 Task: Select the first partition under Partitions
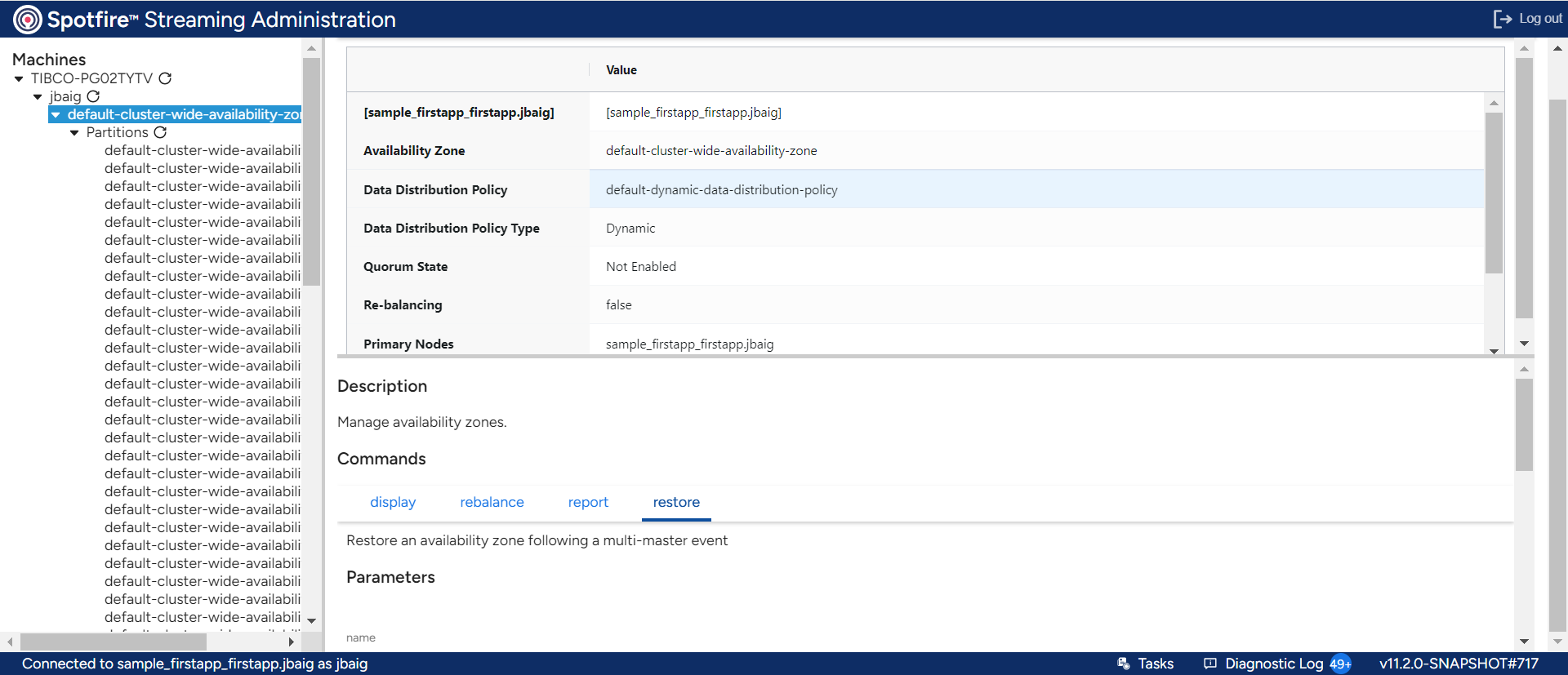pos(202,150)
